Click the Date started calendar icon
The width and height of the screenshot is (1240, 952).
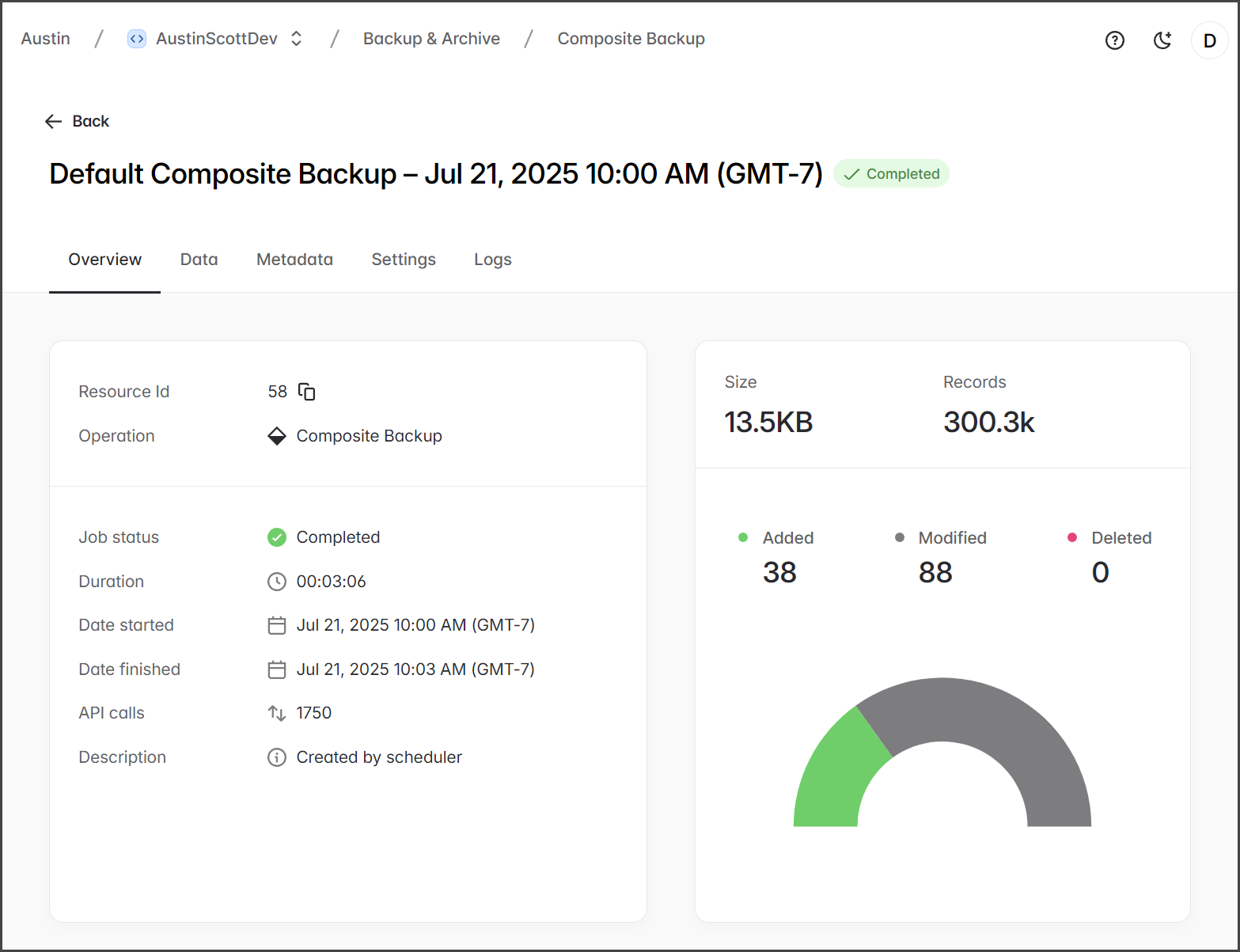pyautogui.click(x=276, y=625)
